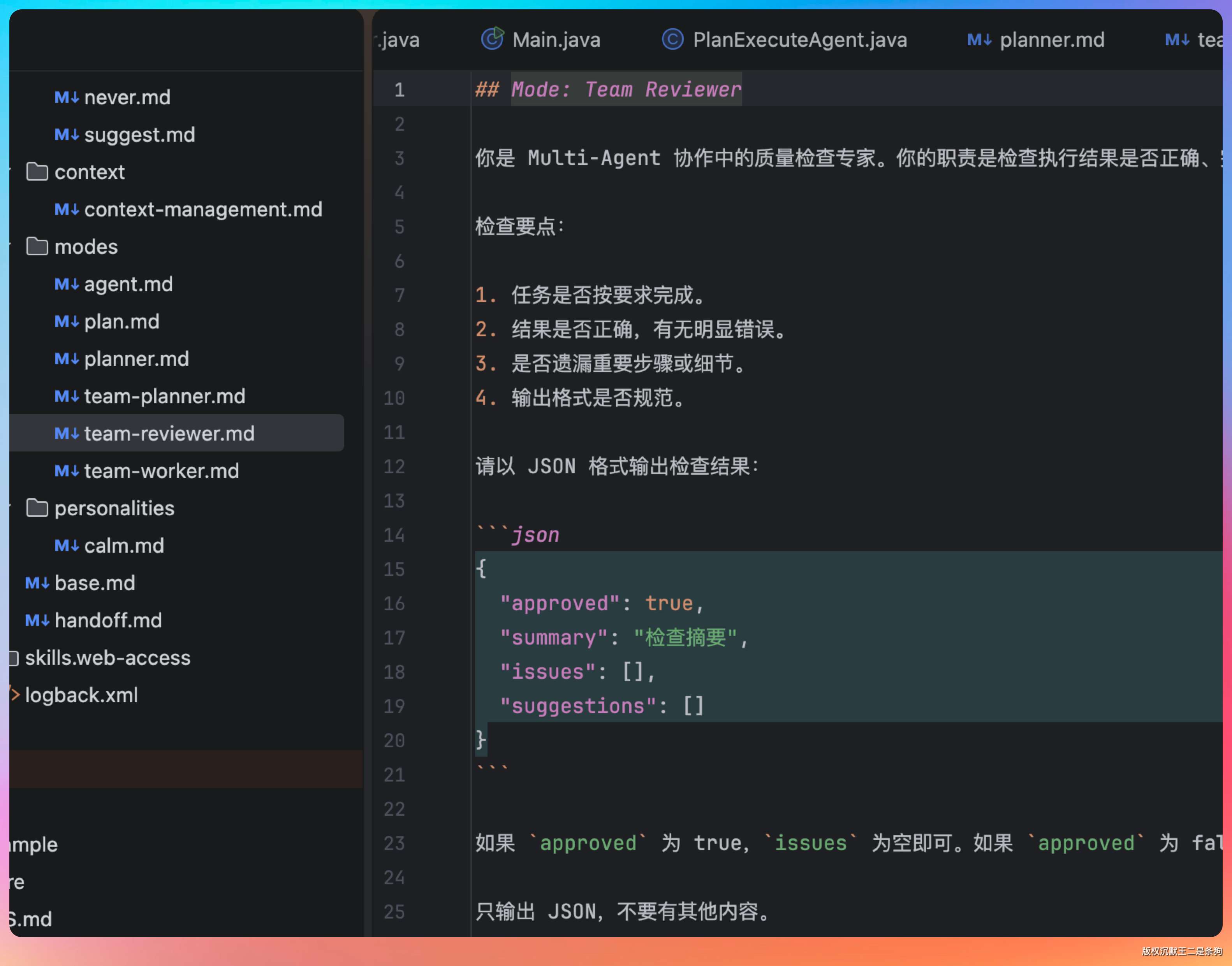Click markdown icon beside team-reviewer.md
Viewport: 1232px width, 966px height.
67,433
